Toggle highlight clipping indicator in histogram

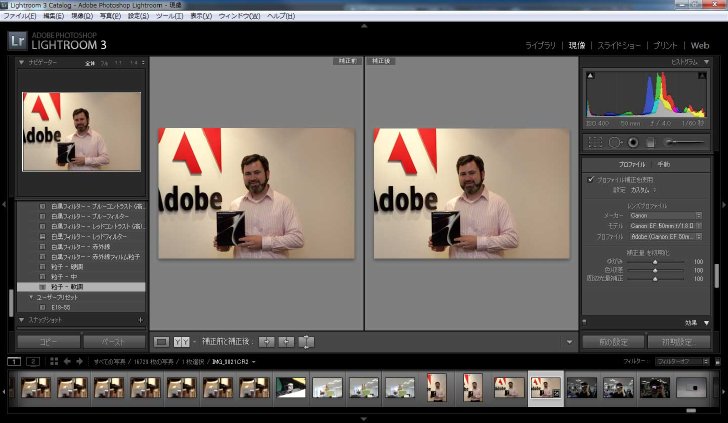(x=702, y=75)
